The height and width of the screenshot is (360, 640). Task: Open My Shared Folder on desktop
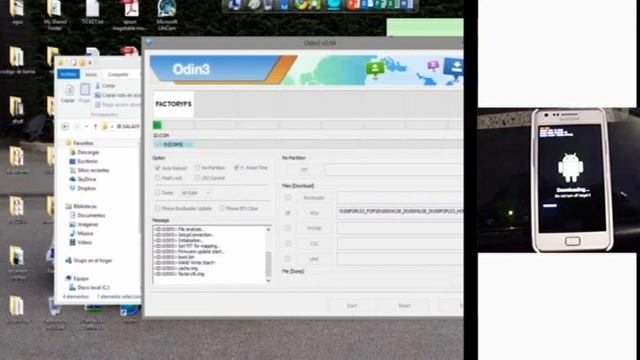coord(55,15)
